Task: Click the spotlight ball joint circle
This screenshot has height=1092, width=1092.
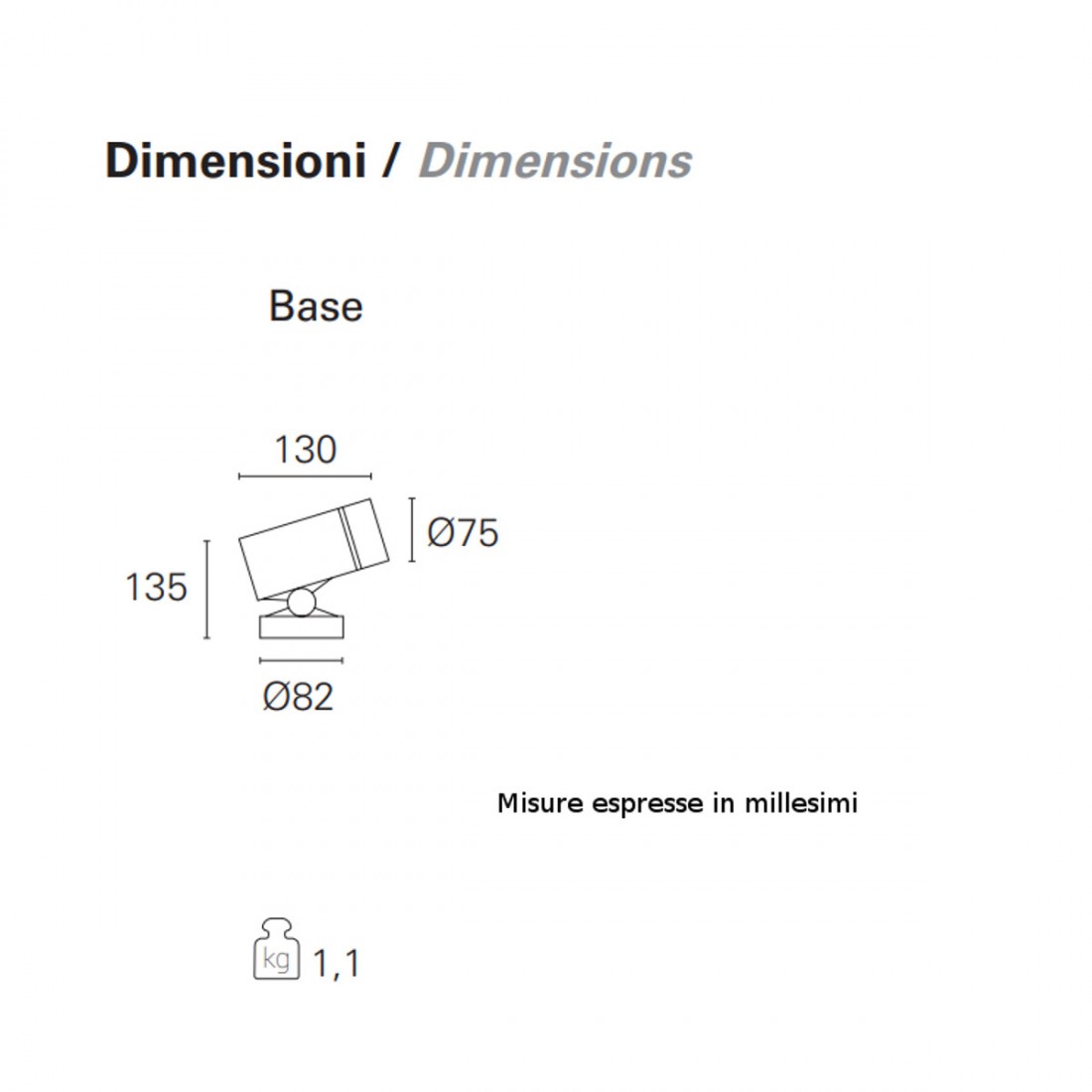Action: click(x=302, y=602)
